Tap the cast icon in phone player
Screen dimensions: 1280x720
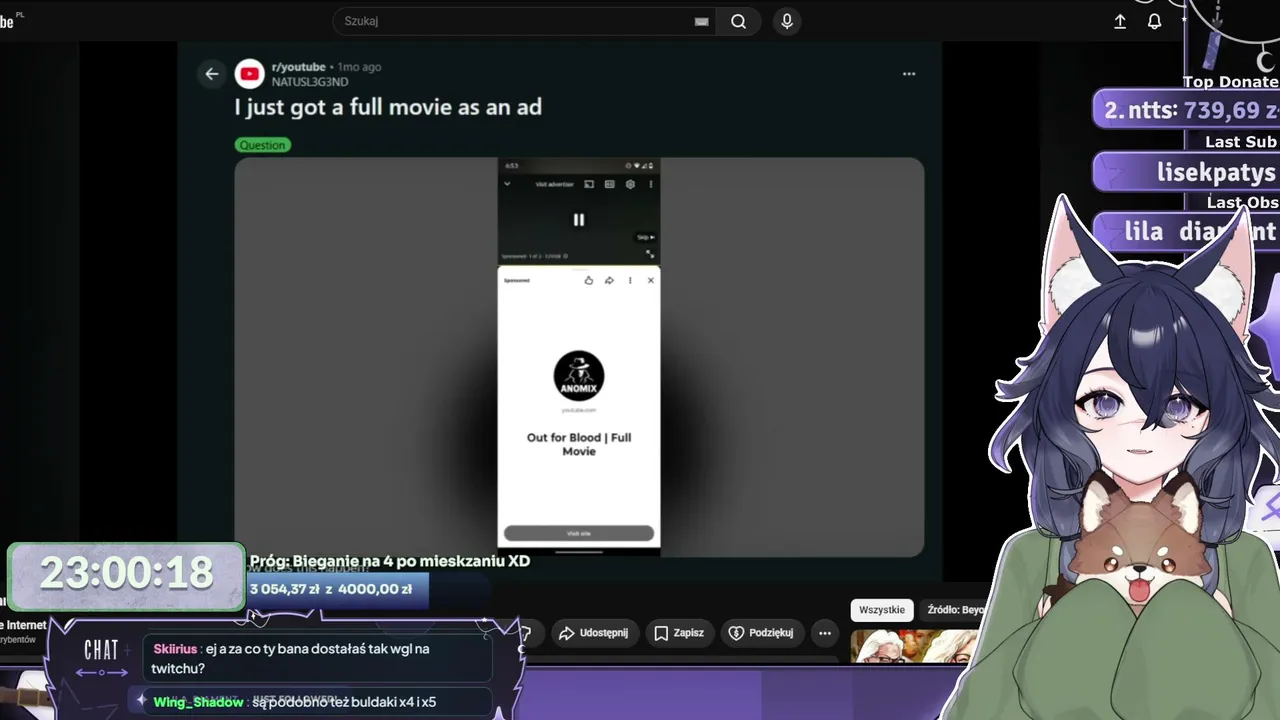coord(589,184)
